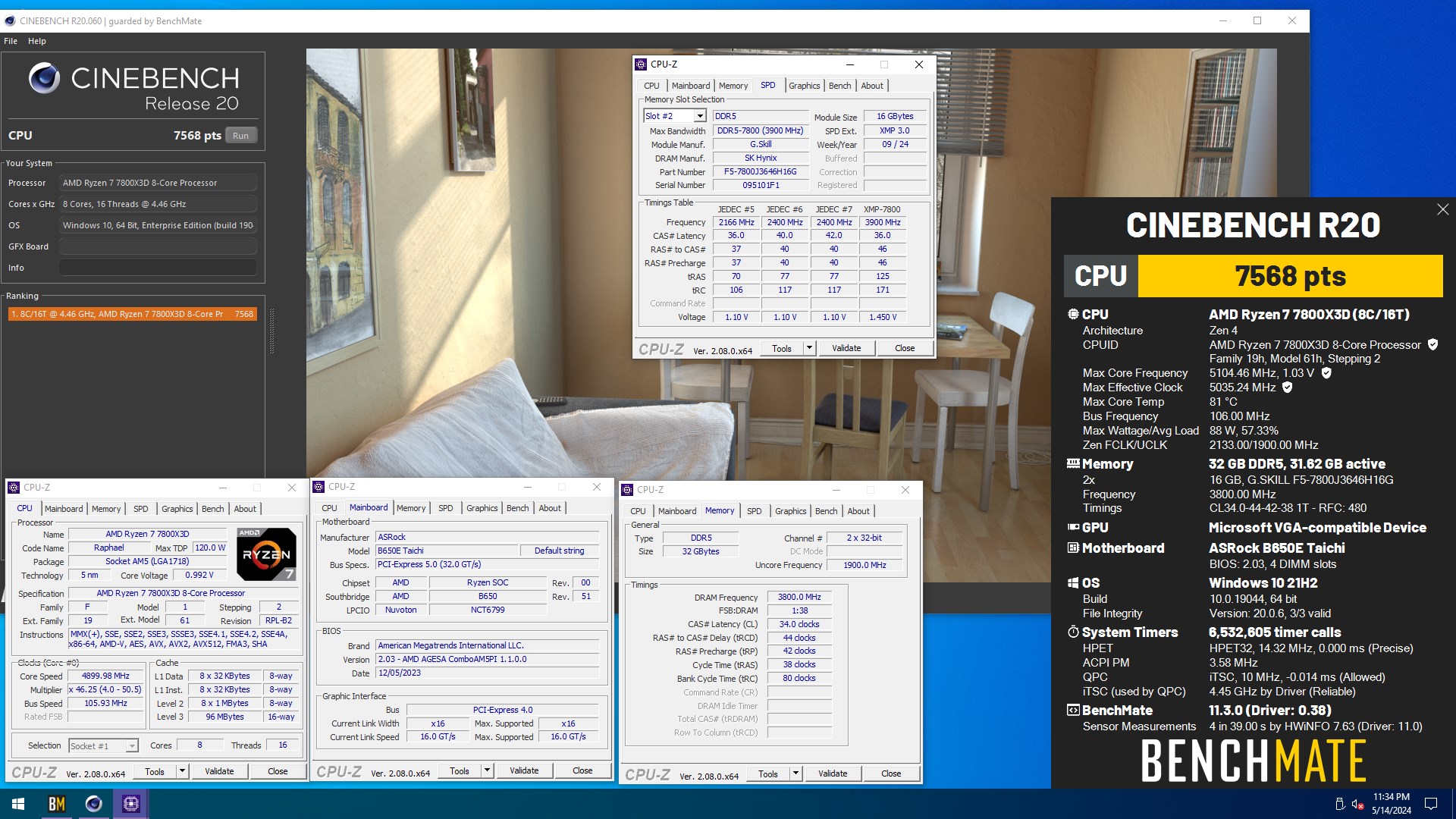Select About tab in CPU-Z Memory window
1456x819 pixels.
(x=858, y=511)
